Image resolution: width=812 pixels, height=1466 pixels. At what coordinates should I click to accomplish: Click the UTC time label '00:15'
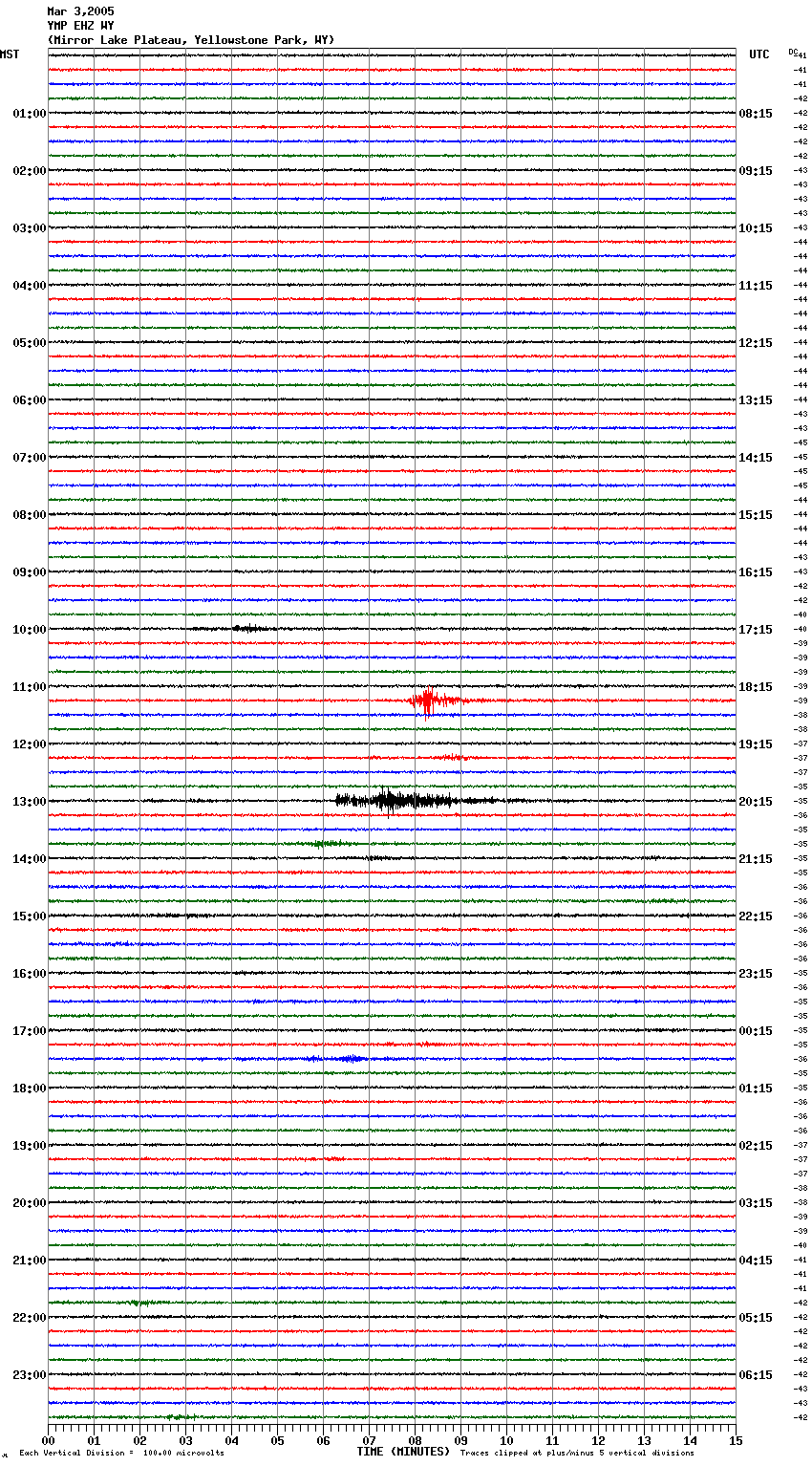pos(756,1031)
